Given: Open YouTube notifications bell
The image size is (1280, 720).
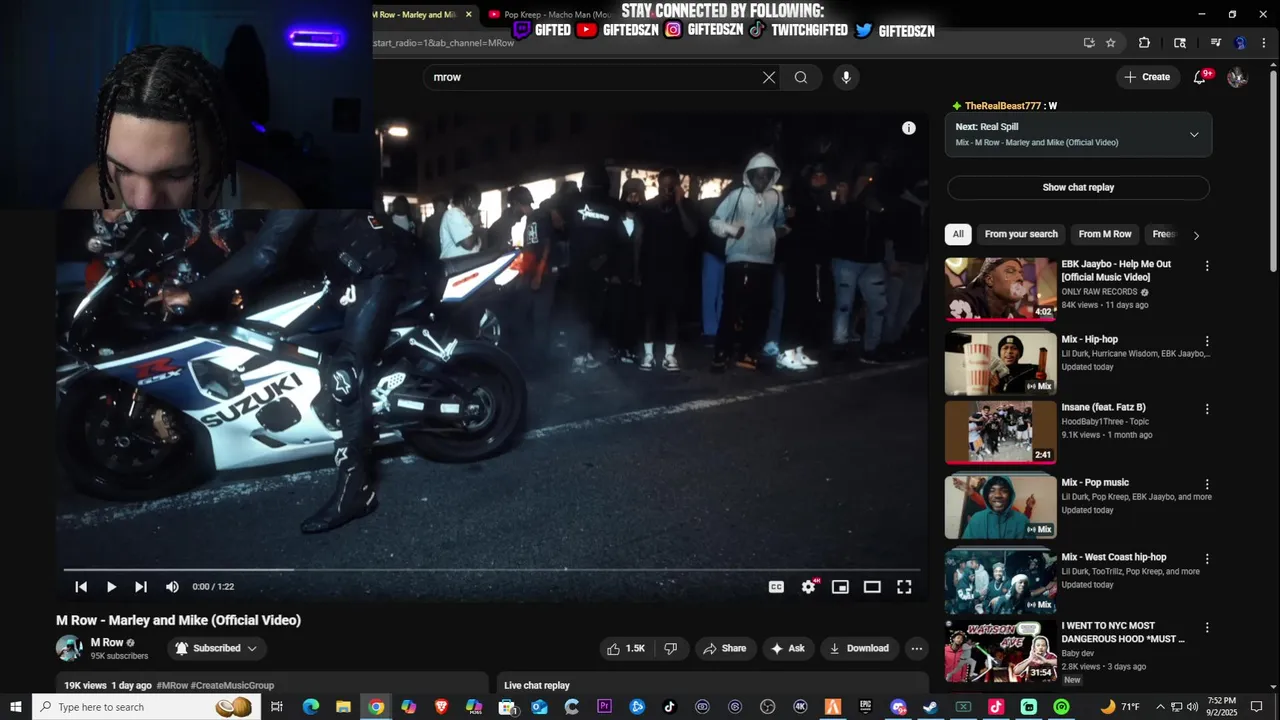Looking at the screenshot, I should tap(1200, 77).
